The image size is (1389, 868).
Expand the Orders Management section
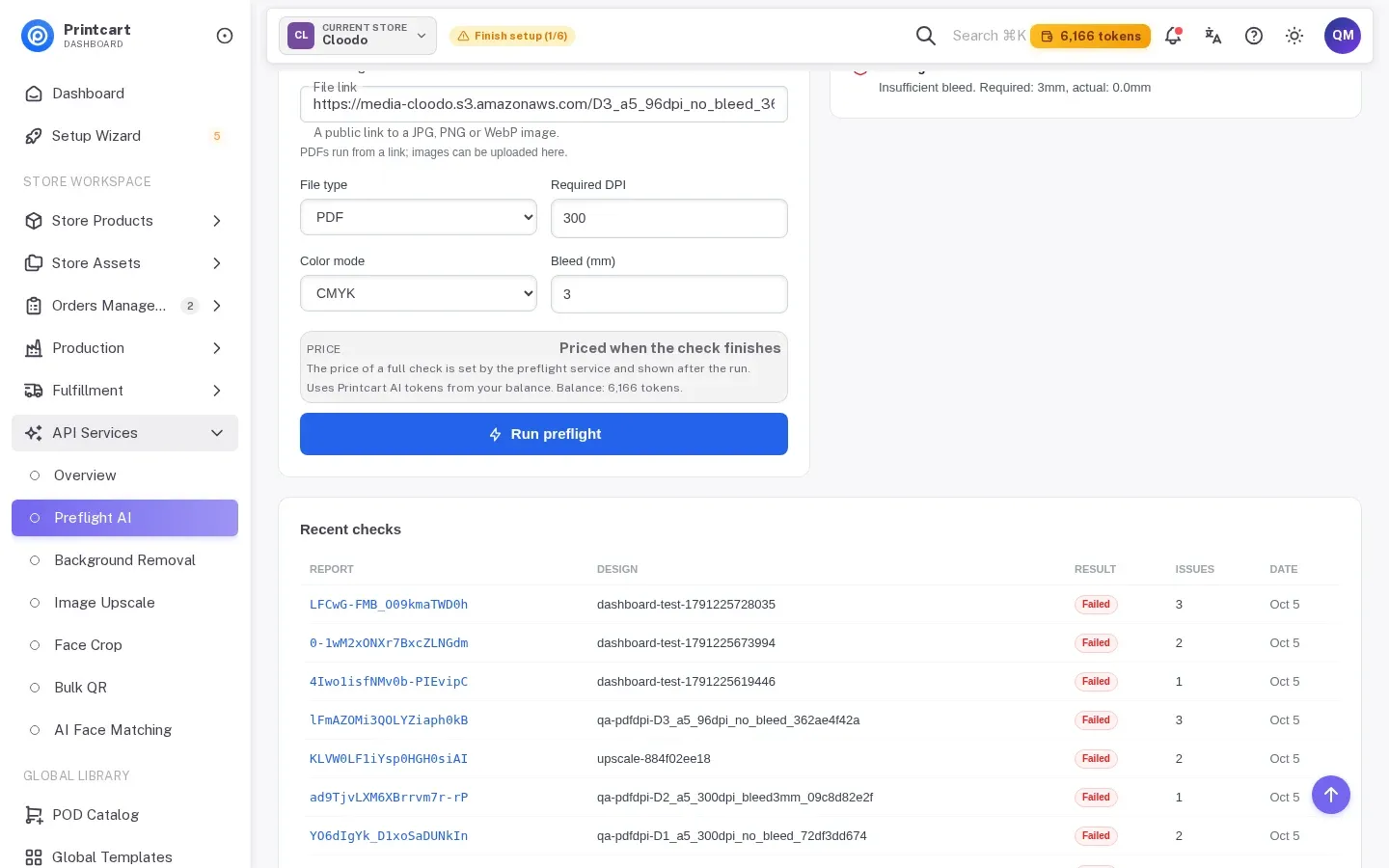(124, 306)
